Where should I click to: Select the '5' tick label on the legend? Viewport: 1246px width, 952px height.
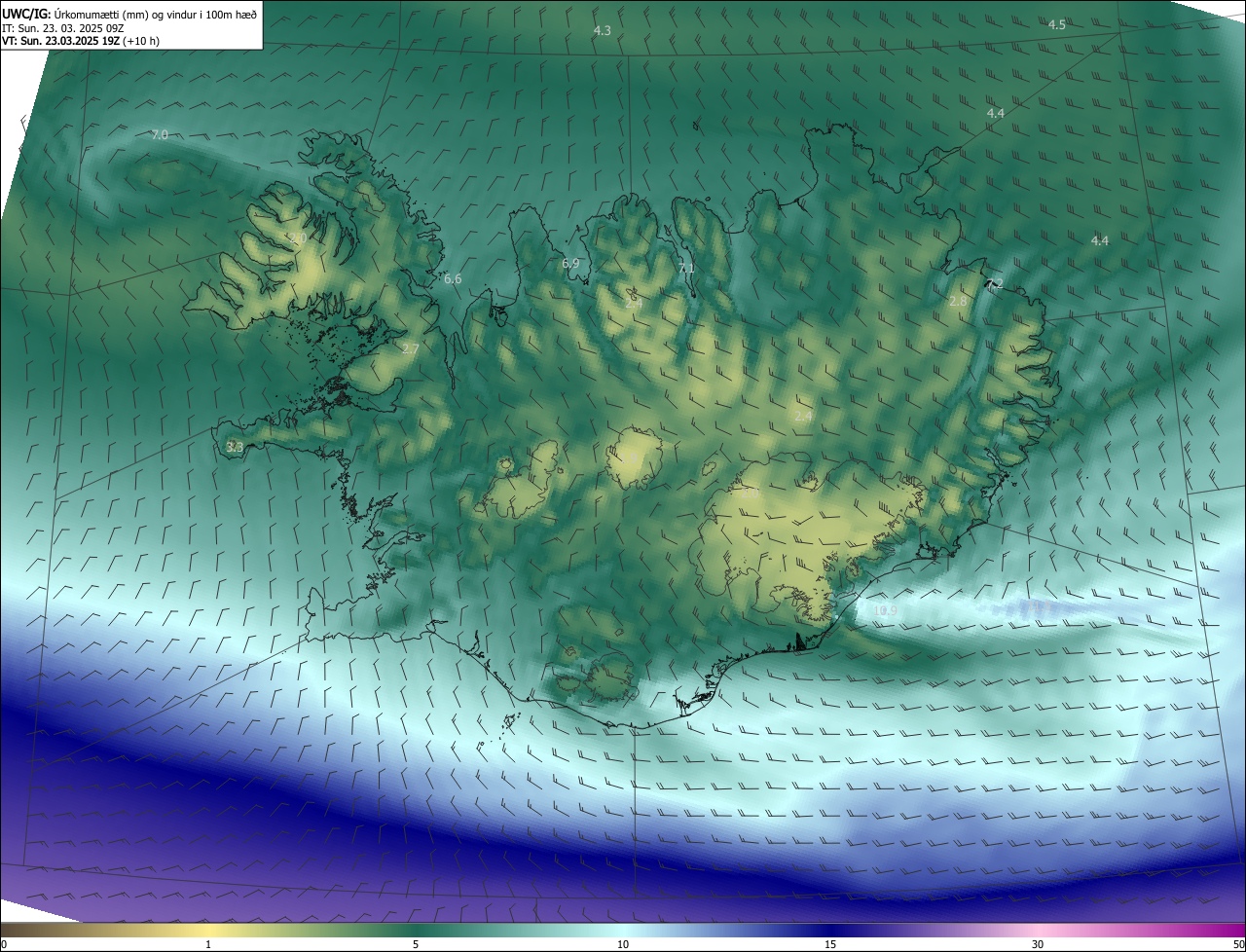click(416, 944)
